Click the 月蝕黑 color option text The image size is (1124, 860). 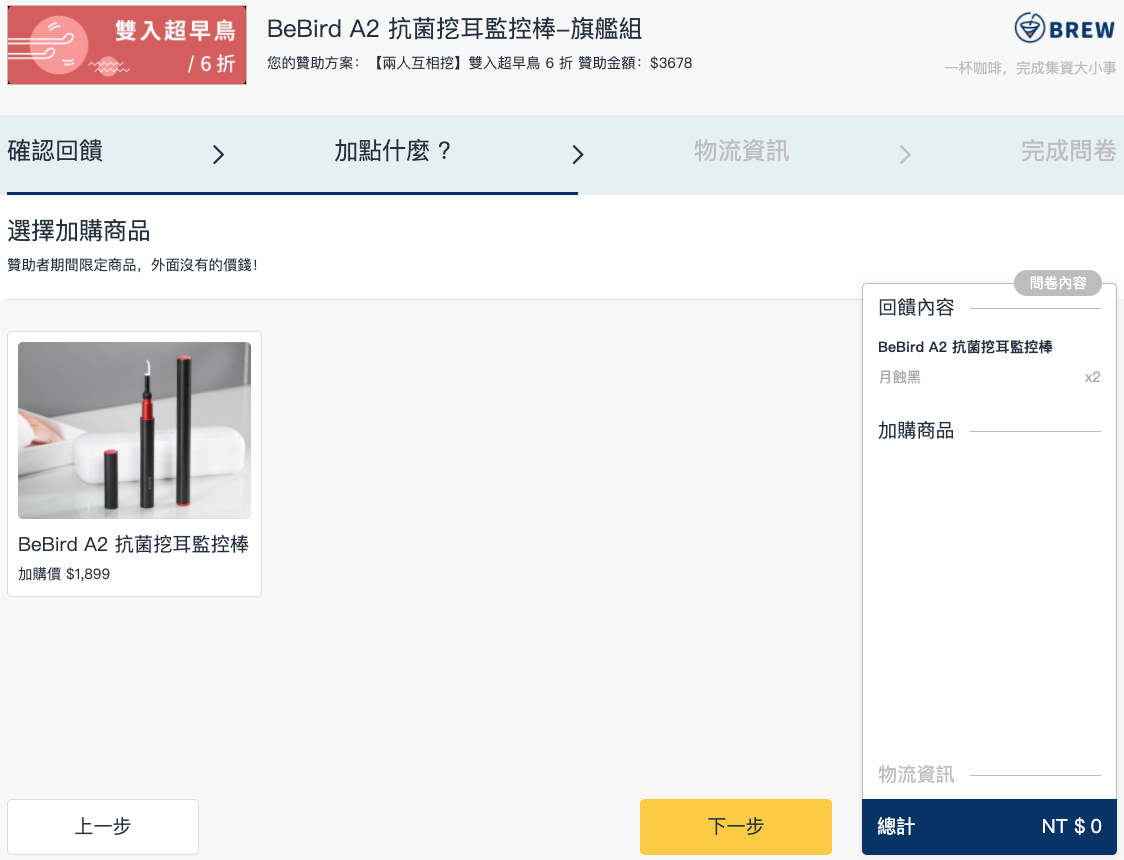pyautogui.click(x=899, y=377)
